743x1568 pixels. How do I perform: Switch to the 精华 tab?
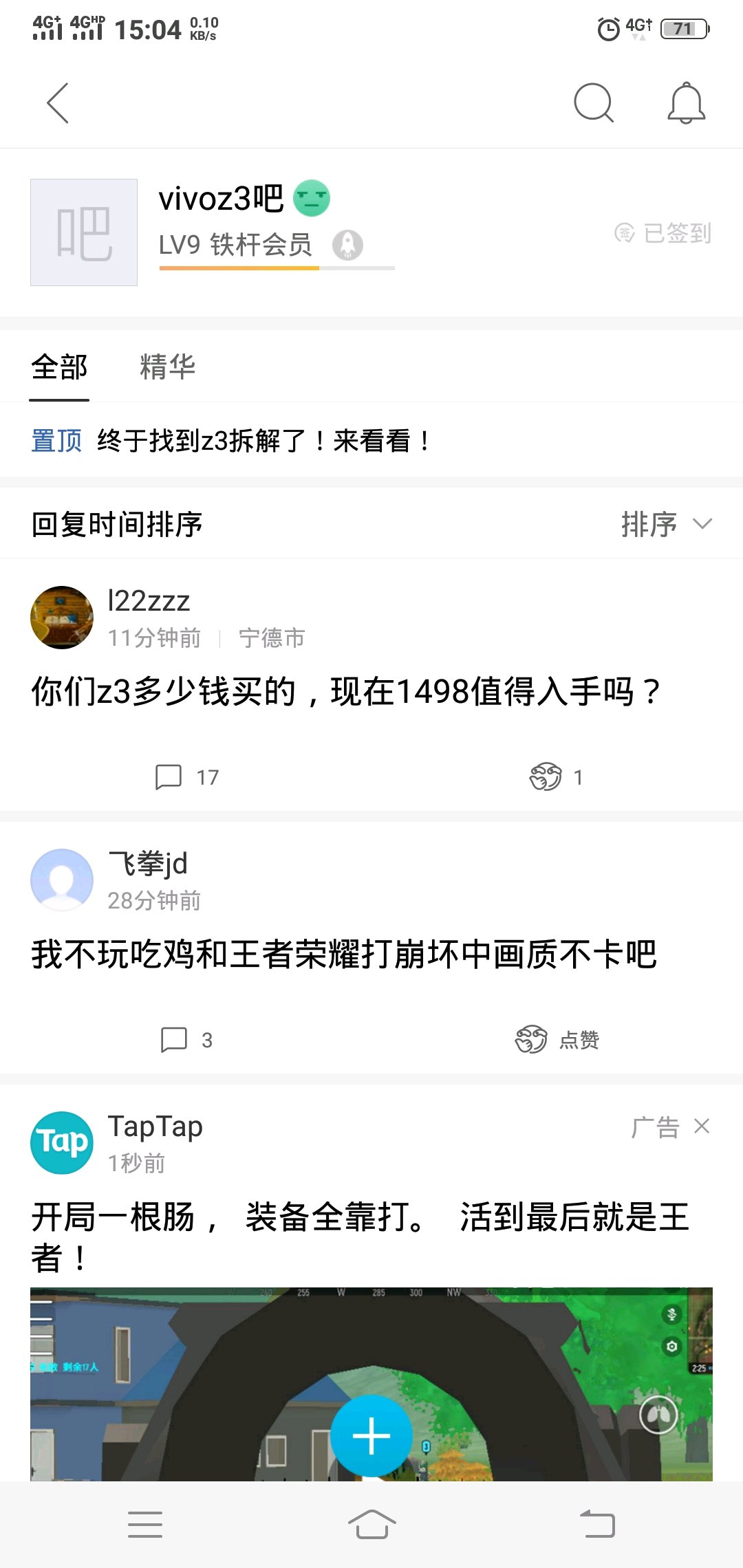point(167,367)
